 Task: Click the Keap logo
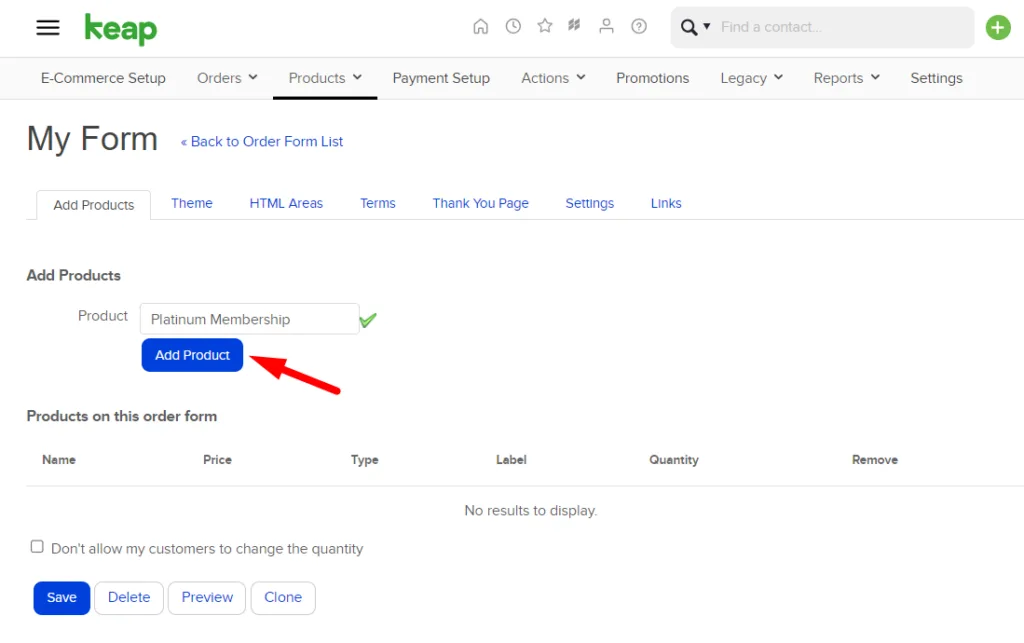(x=121, y=29)
